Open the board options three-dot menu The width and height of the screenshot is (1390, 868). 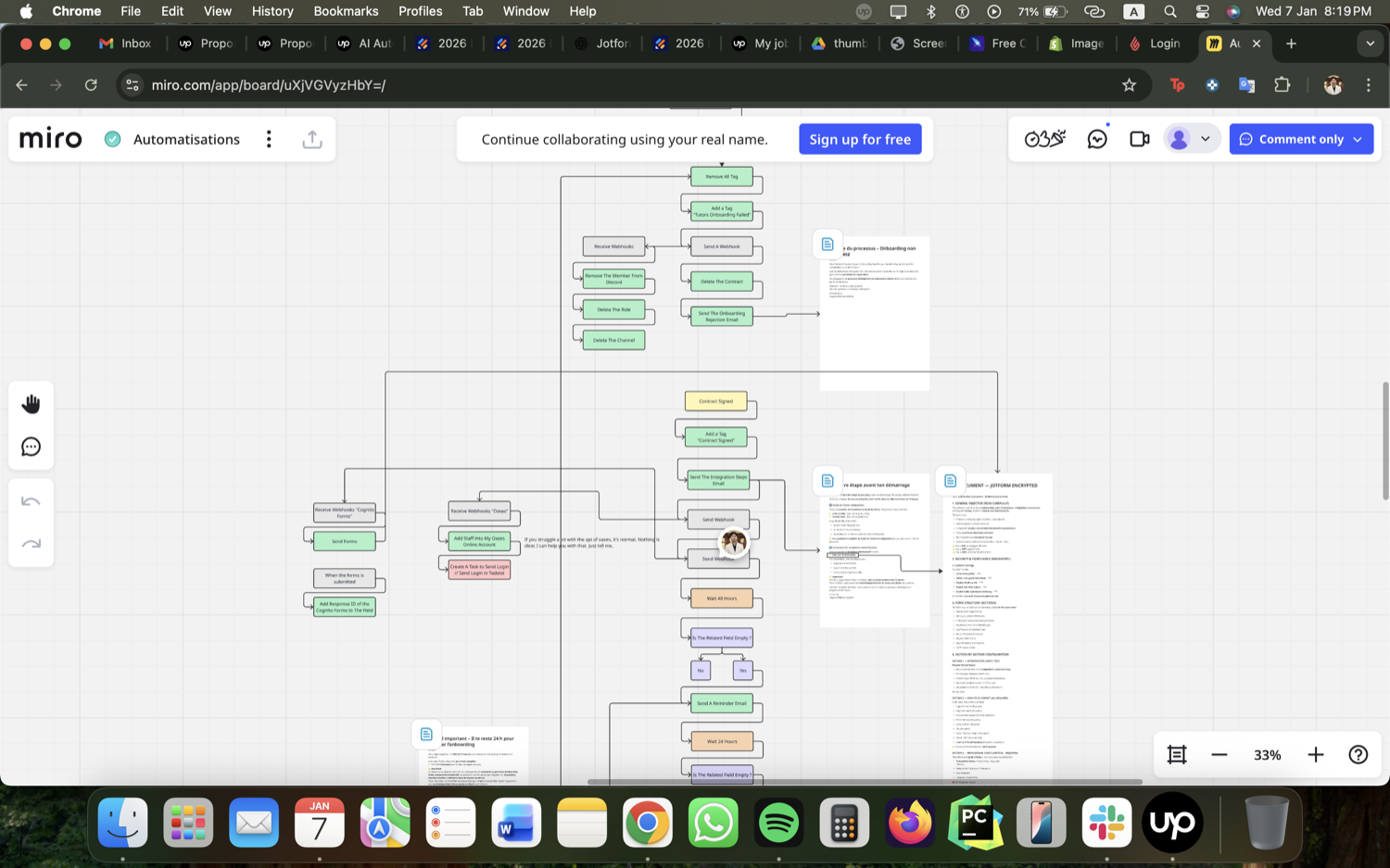(269, 139)
